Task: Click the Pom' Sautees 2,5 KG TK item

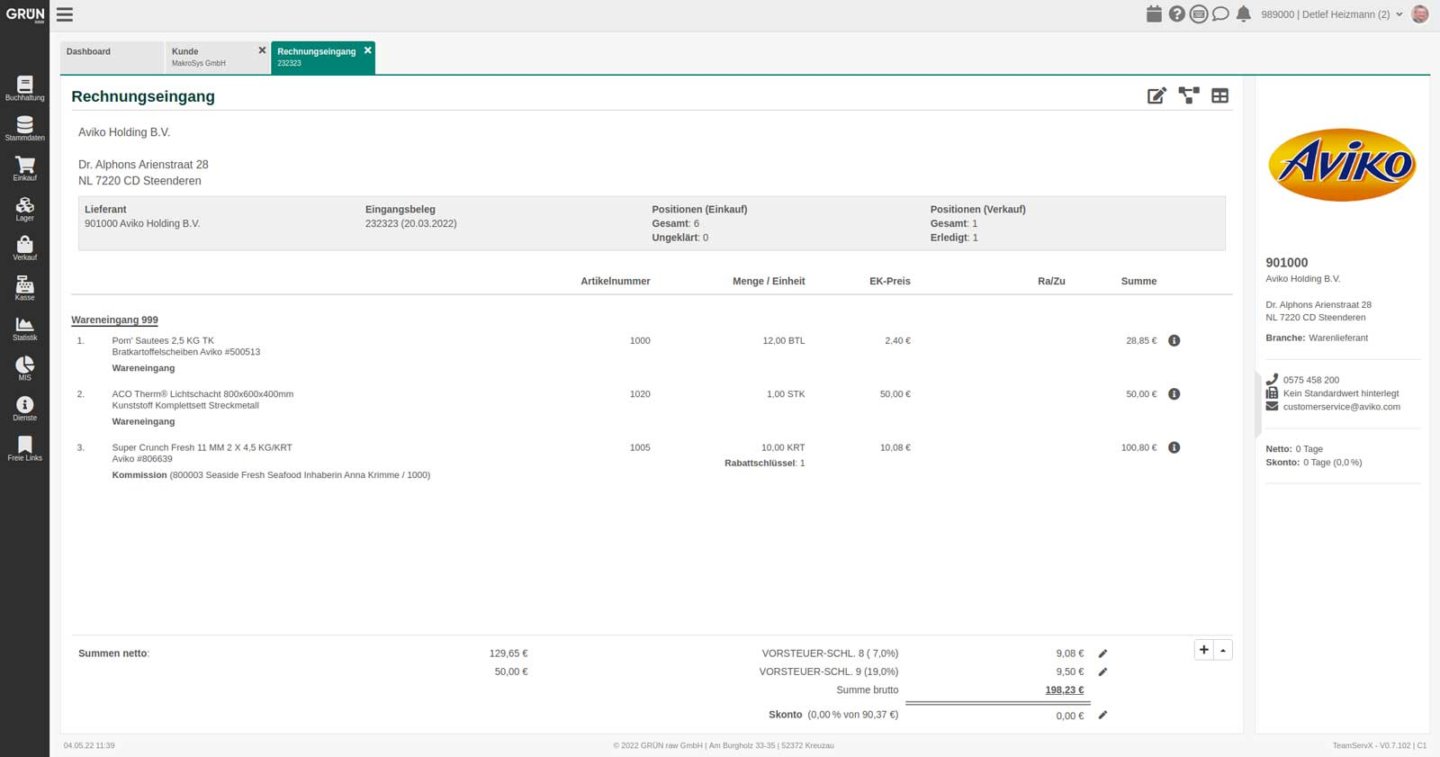Action: (x=163, y=341)
